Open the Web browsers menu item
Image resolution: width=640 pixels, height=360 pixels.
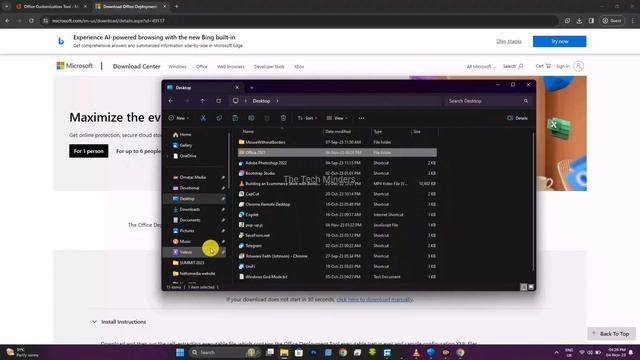click(231, 67)
